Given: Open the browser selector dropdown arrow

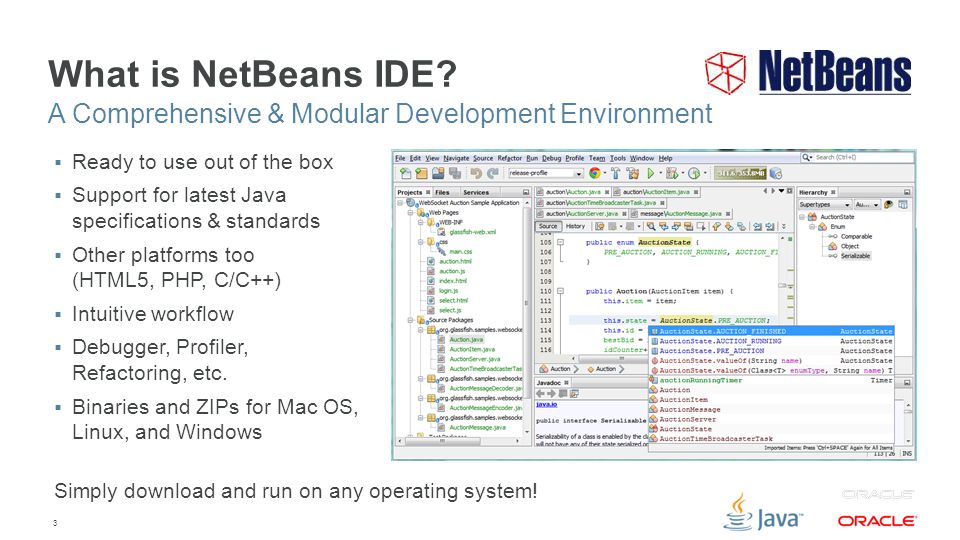Looking at the screenshot, I should (x=605, y=173).
